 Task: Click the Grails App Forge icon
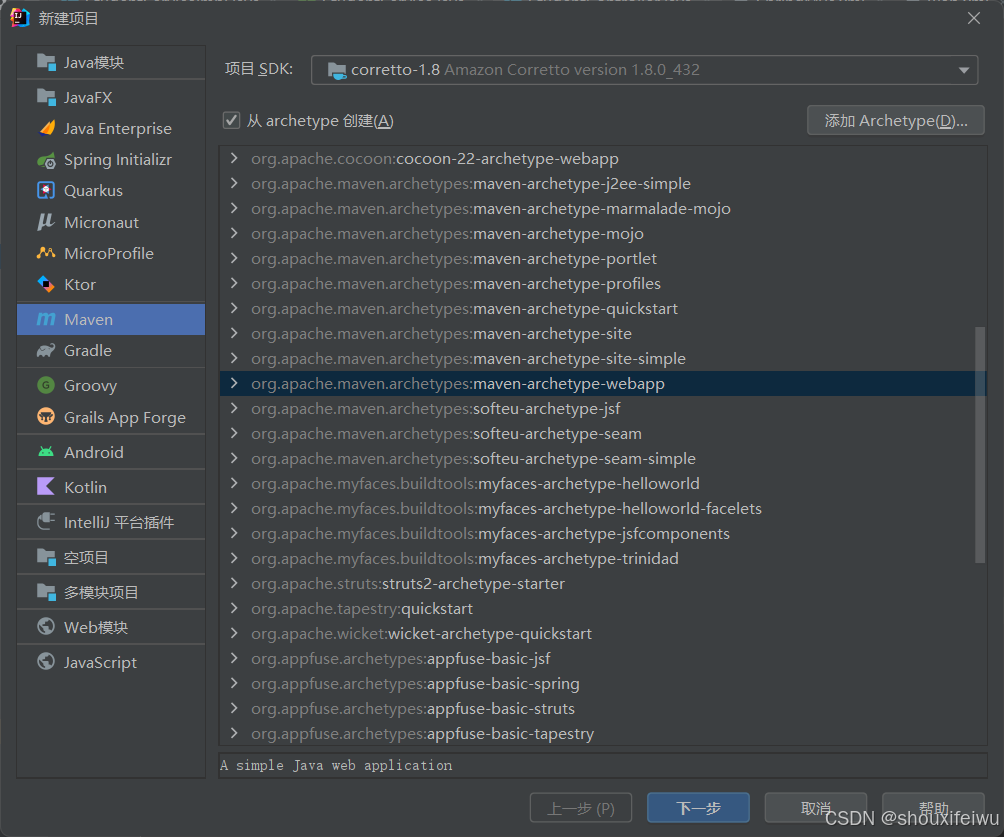46,416
